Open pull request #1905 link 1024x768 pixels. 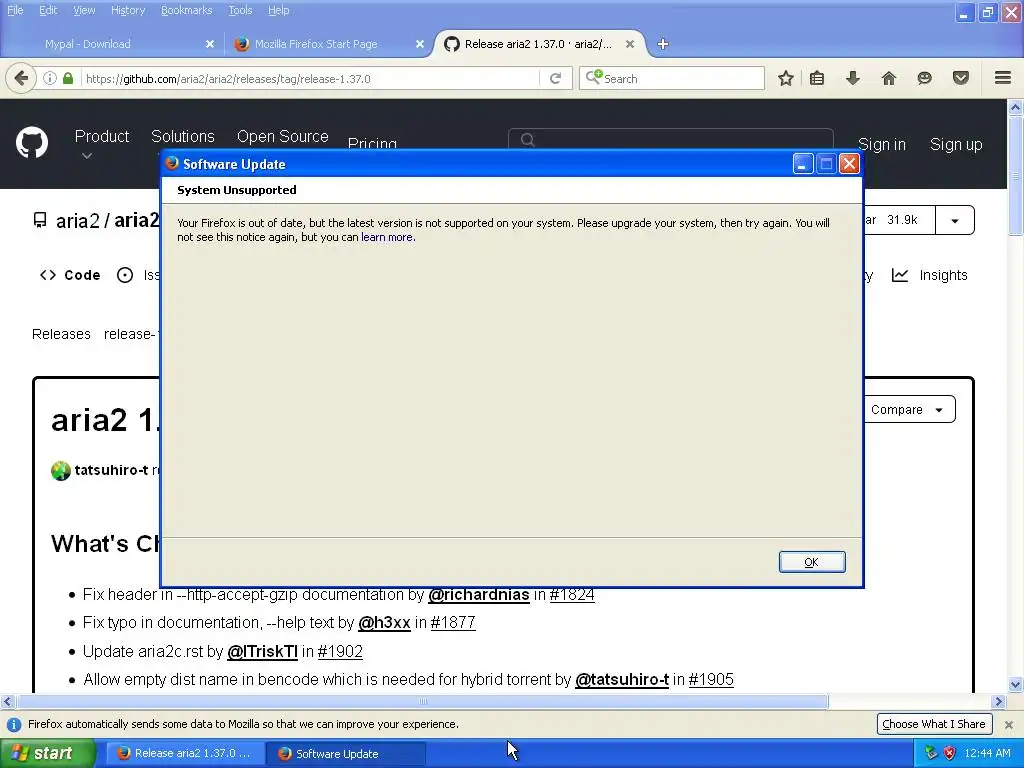[711, 680]
